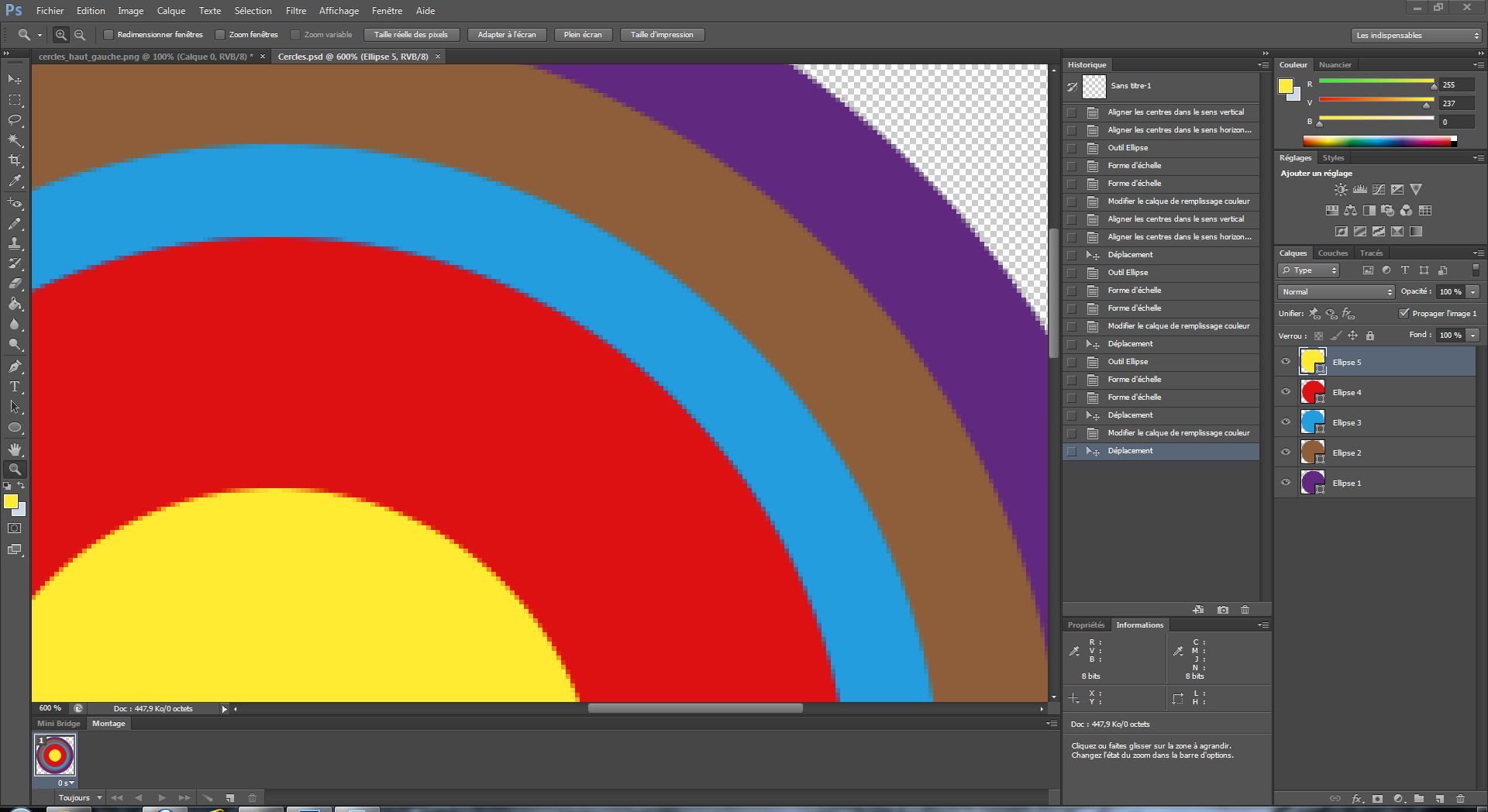Screen dimensions: 1488x812
Task: Select the Hand tool
Action: [15, 449]
